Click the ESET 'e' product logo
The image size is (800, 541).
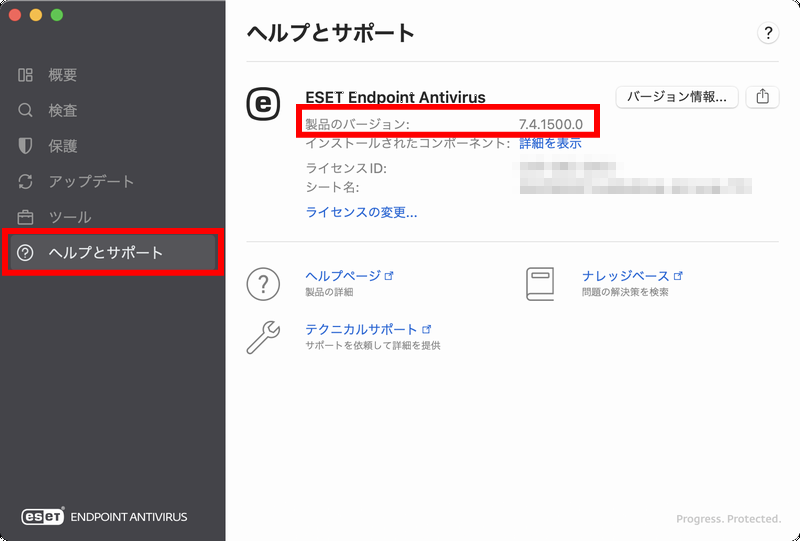click(x=263, y=104)
